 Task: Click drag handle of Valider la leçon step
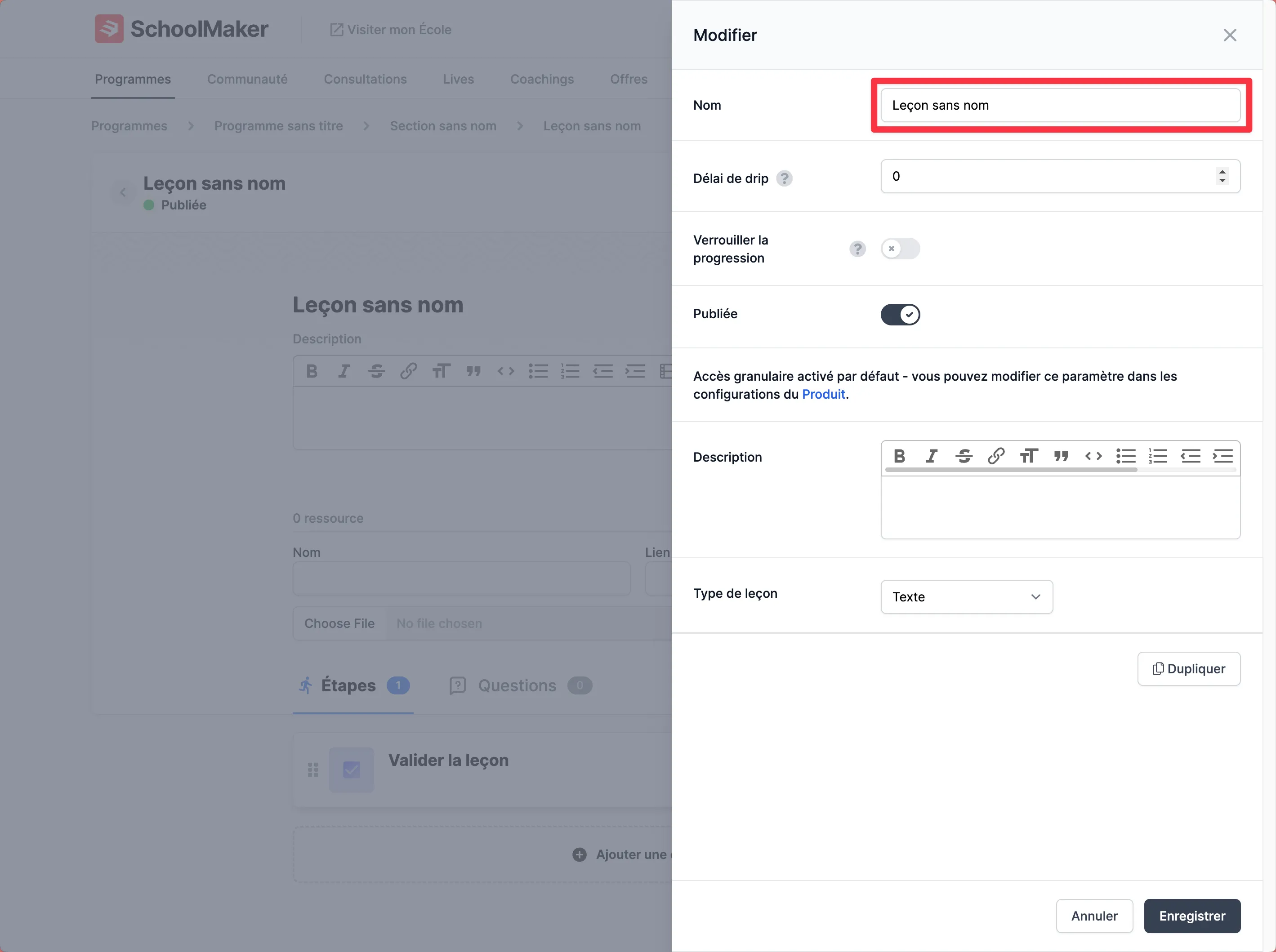[x=313, y=770]
